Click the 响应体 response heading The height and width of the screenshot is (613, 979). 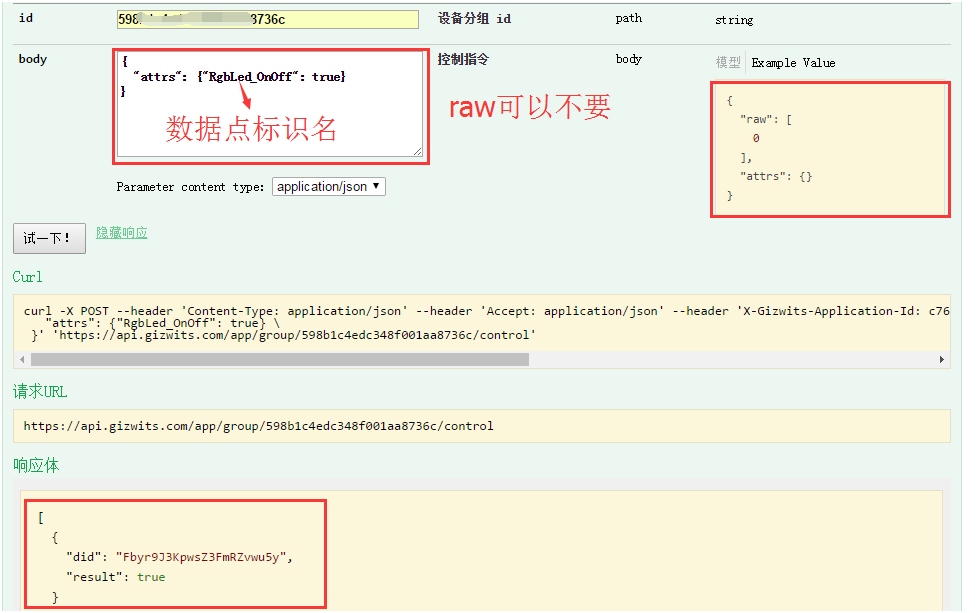click(x=35, y=465)
